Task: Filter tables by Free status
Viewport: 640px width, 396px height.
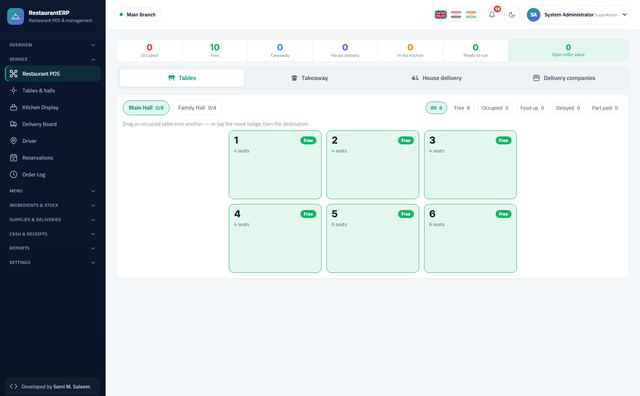Action: click(x=462, y=108)
